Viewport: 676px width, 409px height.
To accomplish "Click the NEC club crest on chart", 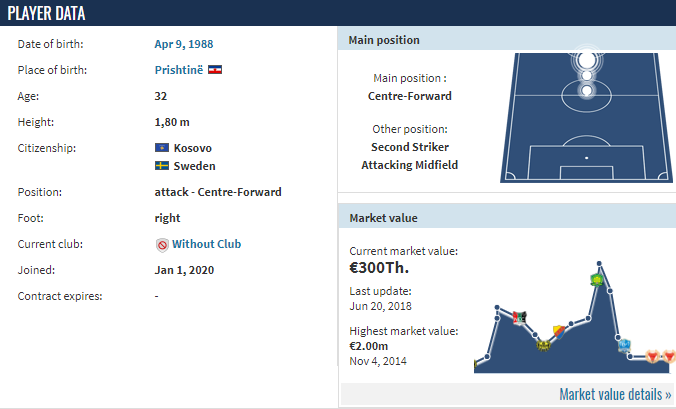I will (520, 318).
